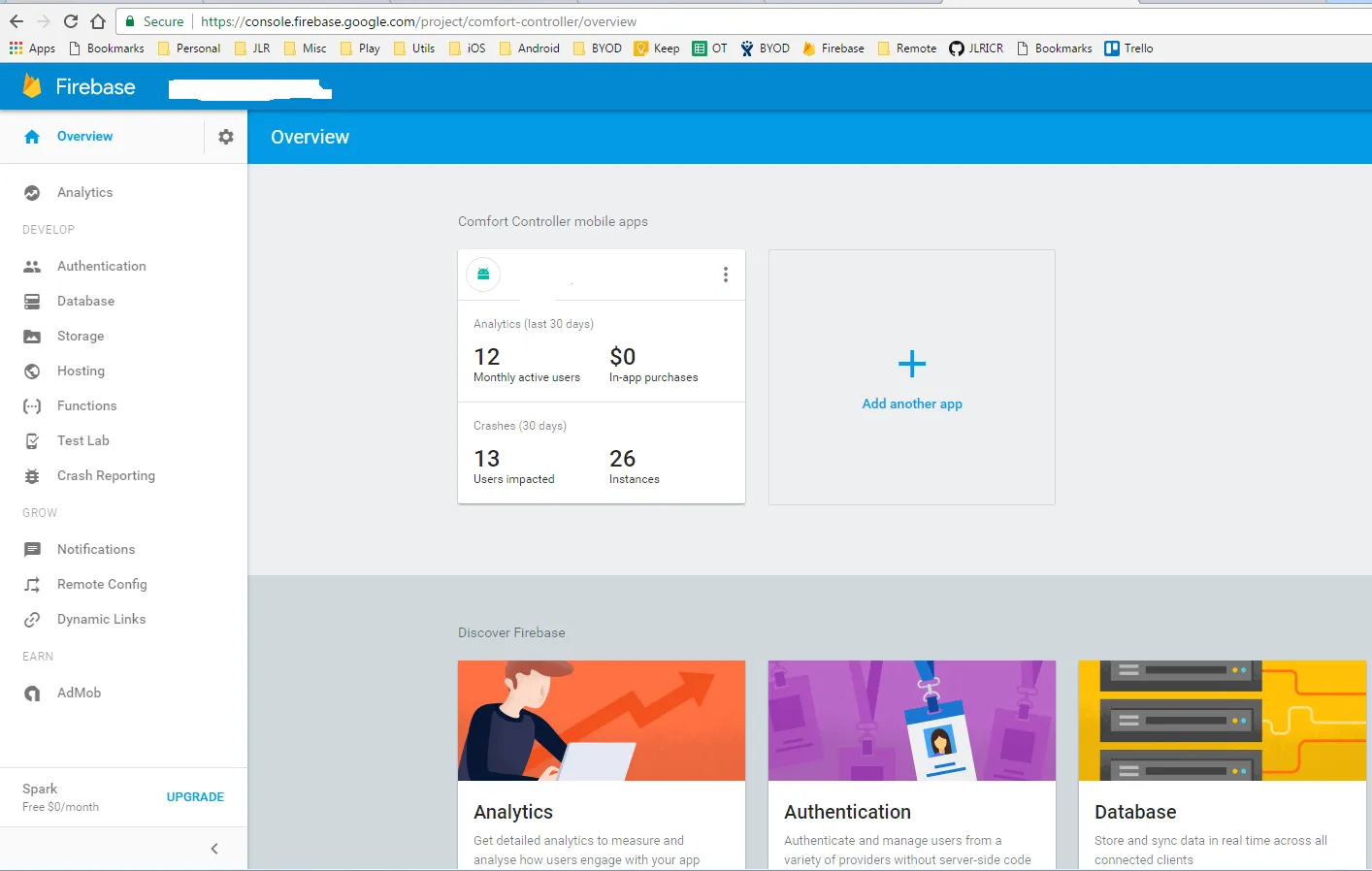Open the app card three-dot menu
Screen dimensions: 1372x871
(x=725, y=274)
